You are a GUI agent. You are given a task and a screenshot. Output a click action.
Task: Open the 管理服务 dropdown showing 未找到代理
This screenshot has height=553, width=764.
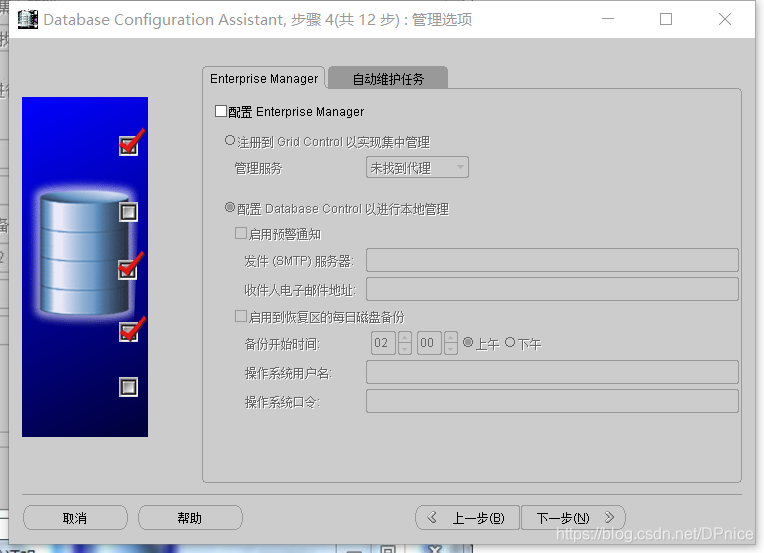pyautogui.click(x=417, y=168)
